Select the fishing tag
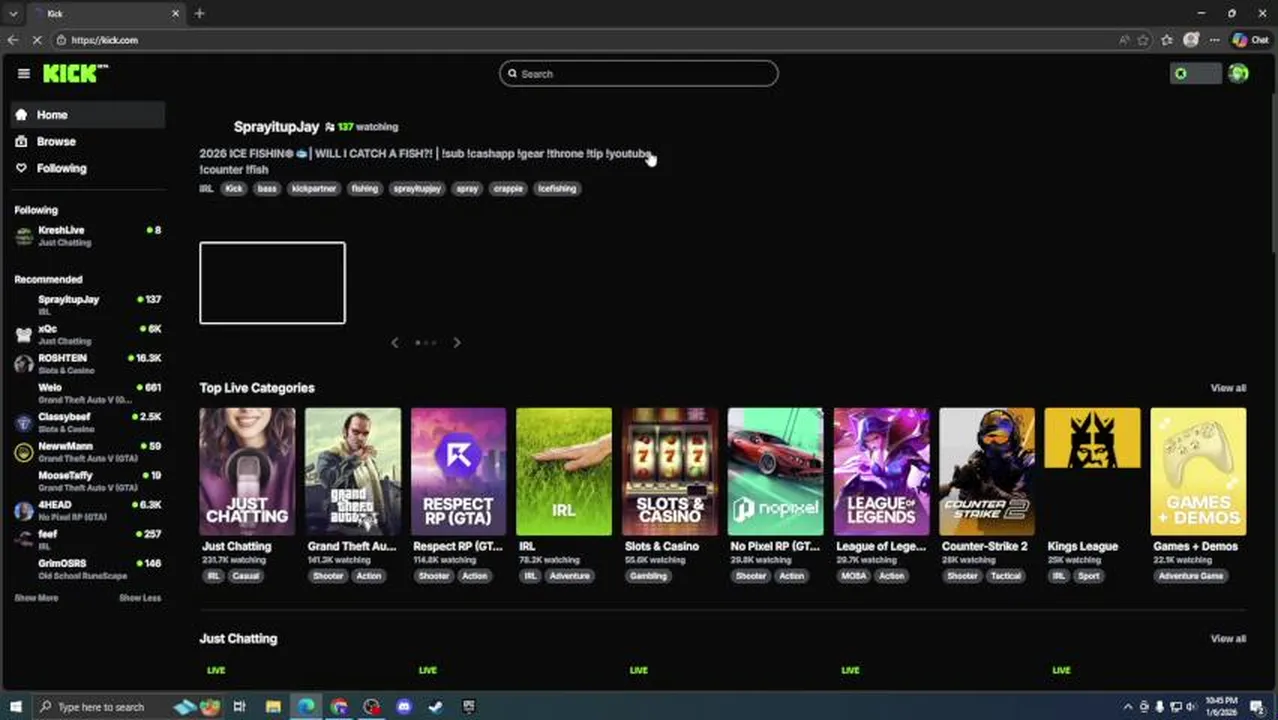1278x720 pixels. [365, 188]
